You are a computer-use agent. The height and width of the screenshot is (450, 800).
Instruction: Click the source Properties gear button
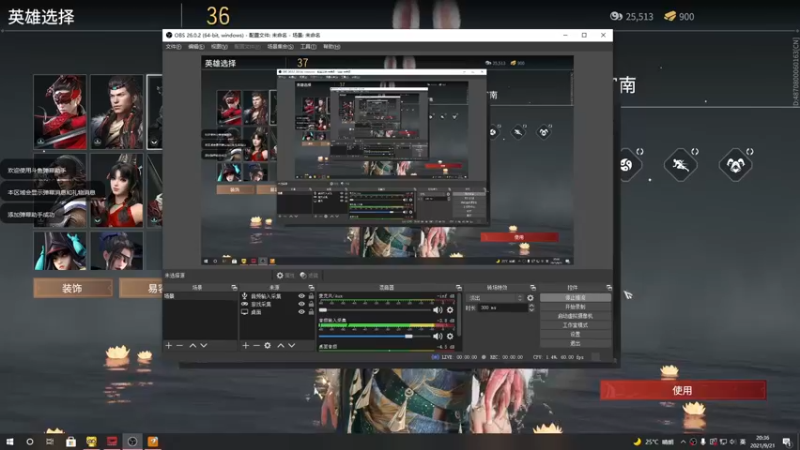tap(285, 276)
